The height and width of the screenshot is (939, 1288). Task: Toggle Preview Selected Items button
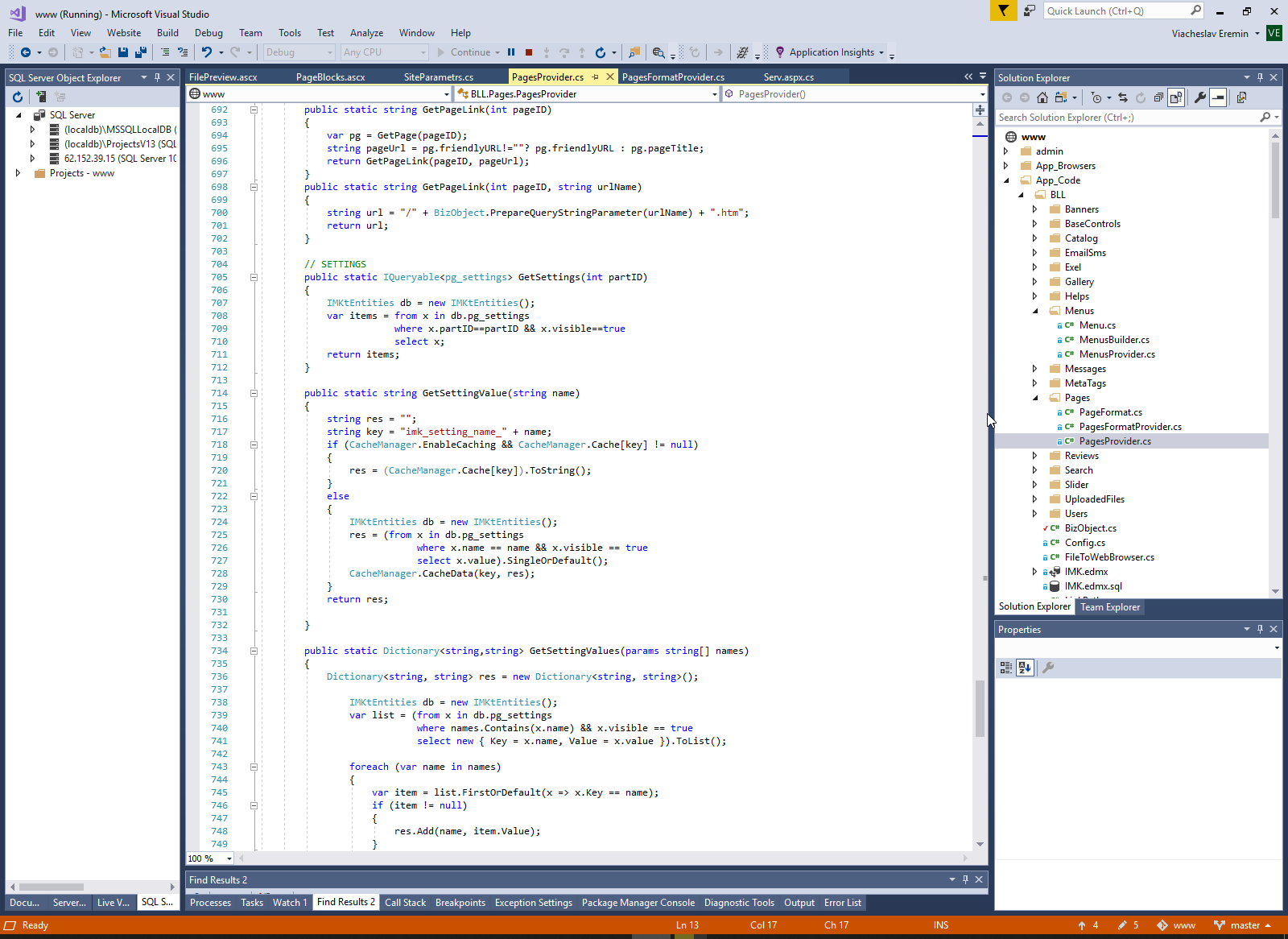pyautogui.click(x=1218, y=97)
